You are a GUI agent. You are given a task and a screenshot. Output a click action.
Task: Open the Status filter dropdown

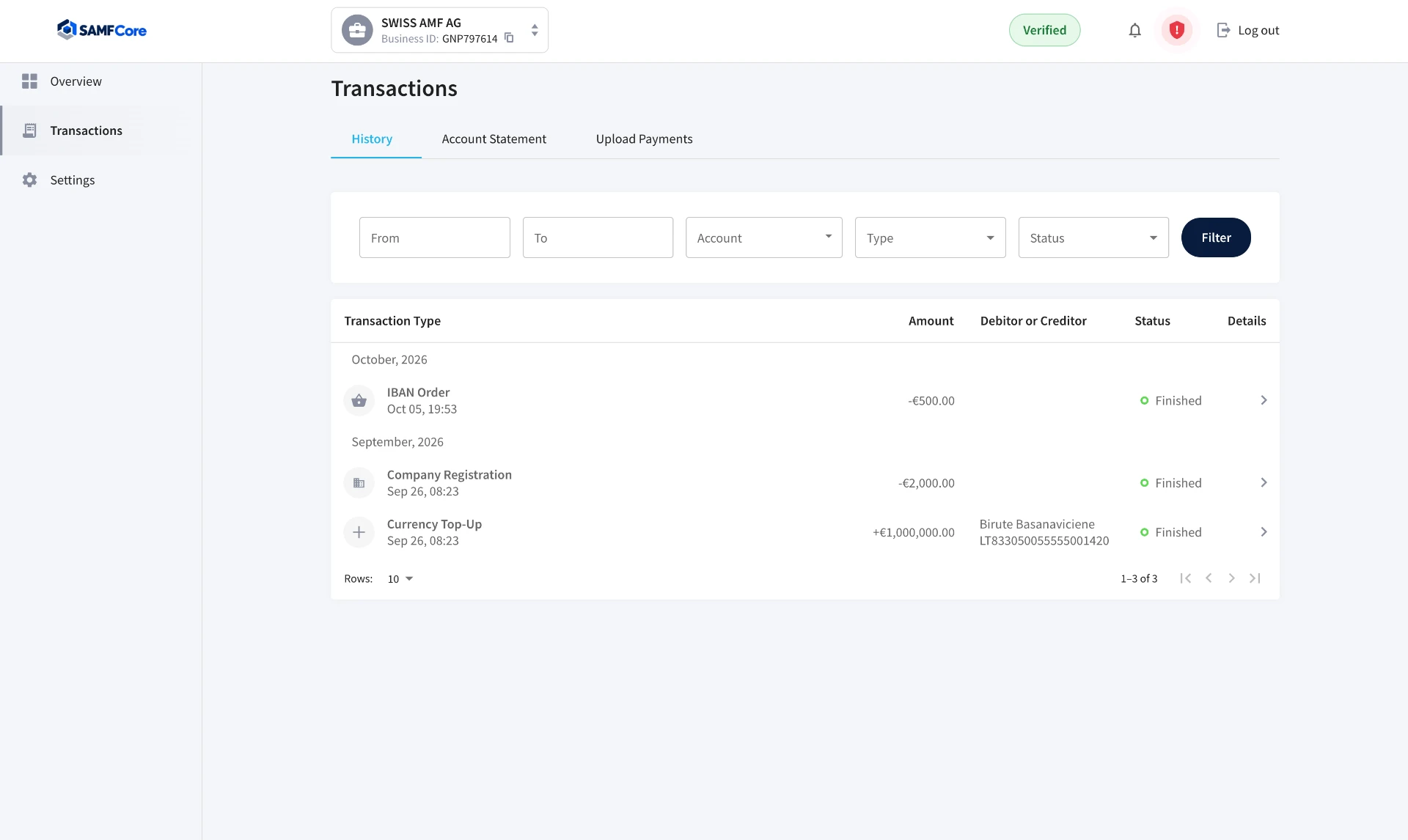[x=1093, y=237]
